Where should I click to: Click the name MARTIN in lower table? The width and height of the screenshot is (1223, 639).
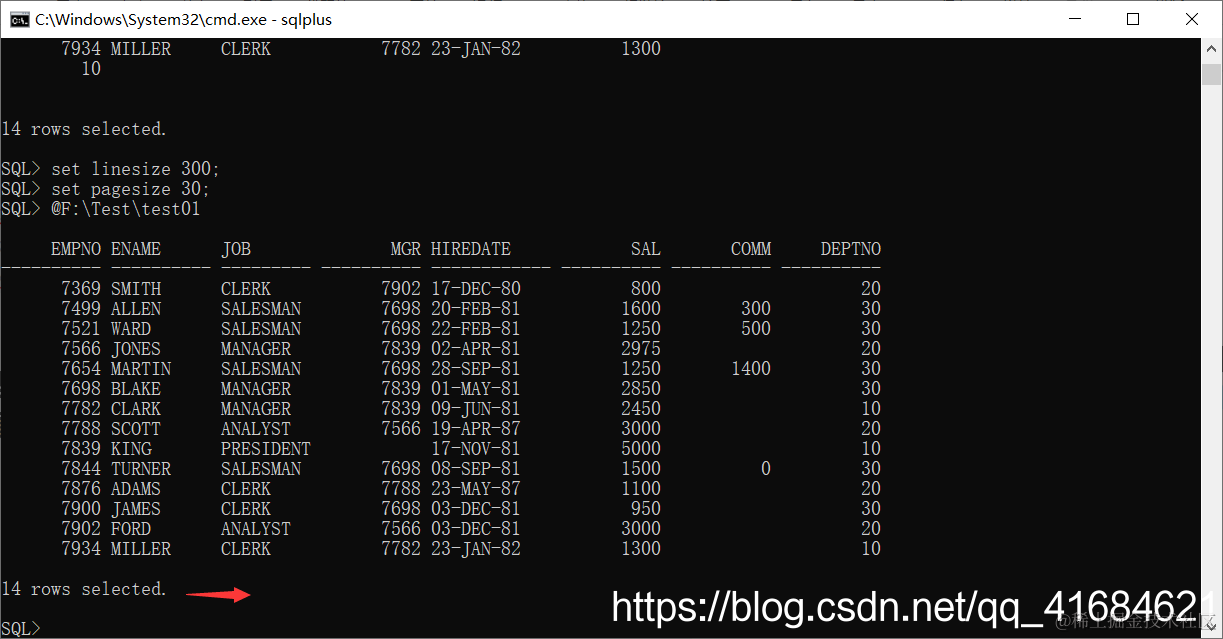(141, 369)
